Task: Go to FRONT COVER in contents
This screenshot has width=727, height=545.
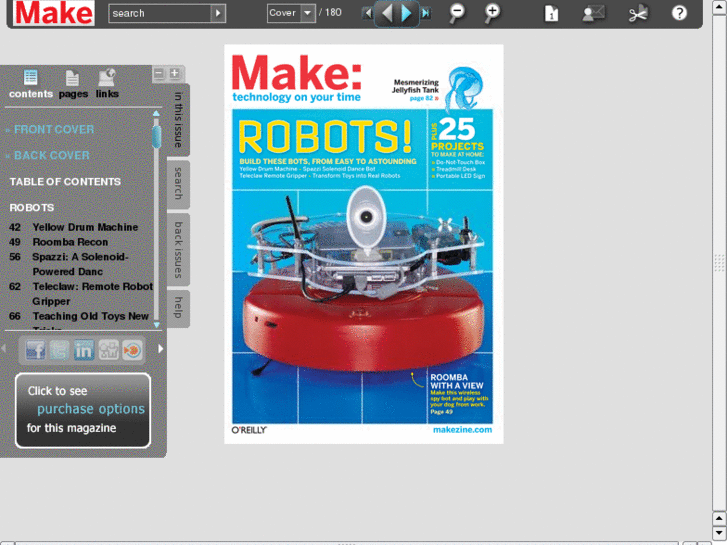Action: coord(54,129)
